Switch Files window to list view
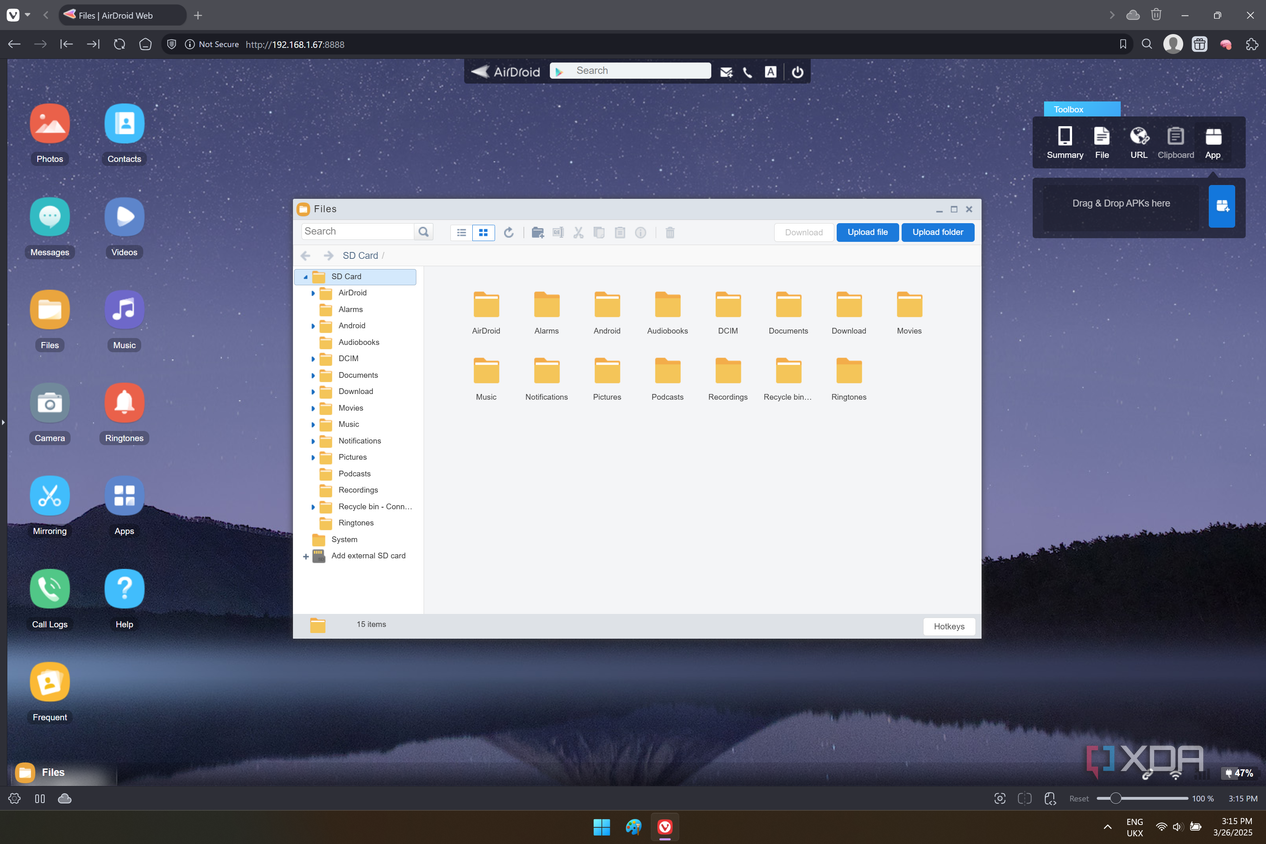 point(461,232)
